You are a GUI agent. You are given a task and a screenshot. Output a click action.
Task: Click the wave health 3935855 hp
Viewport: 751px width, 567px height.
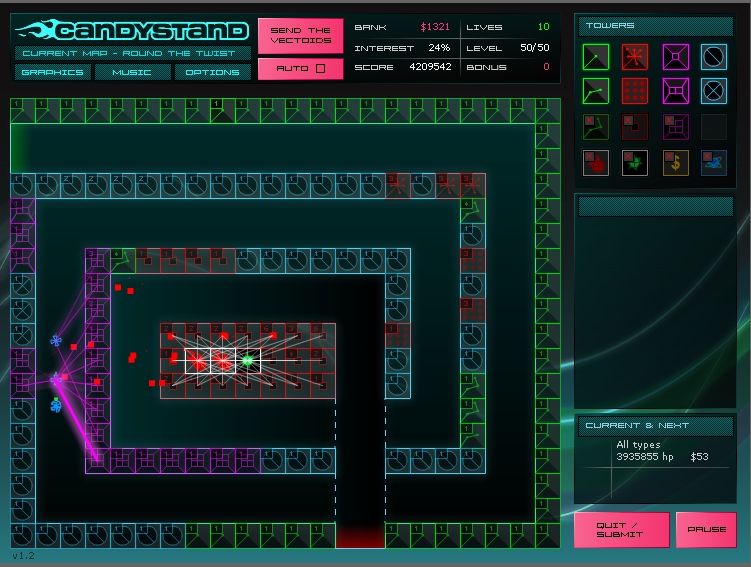pyautogui.click(x=645, y=456)
